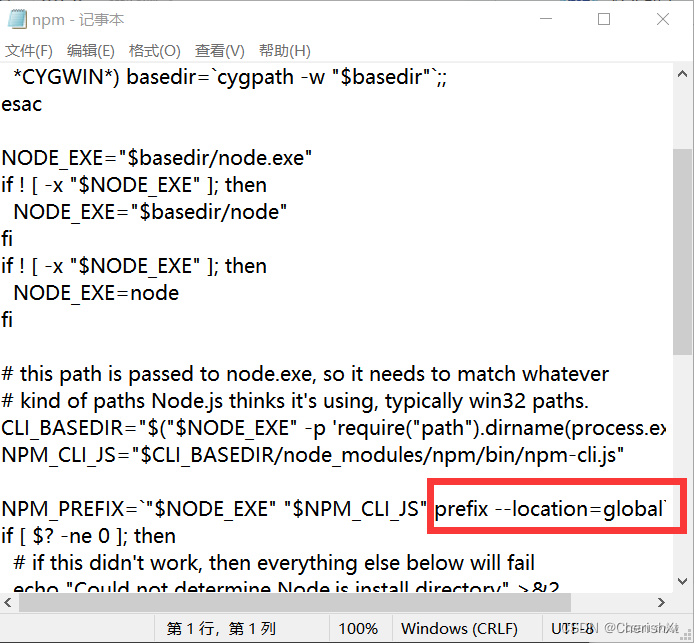Image resolution: width=694 pixels, height=643 pixels.
Task: Click the '*CYGWIN*) basedir=' line
Action: pyautogui.click(x=230, y=77)
